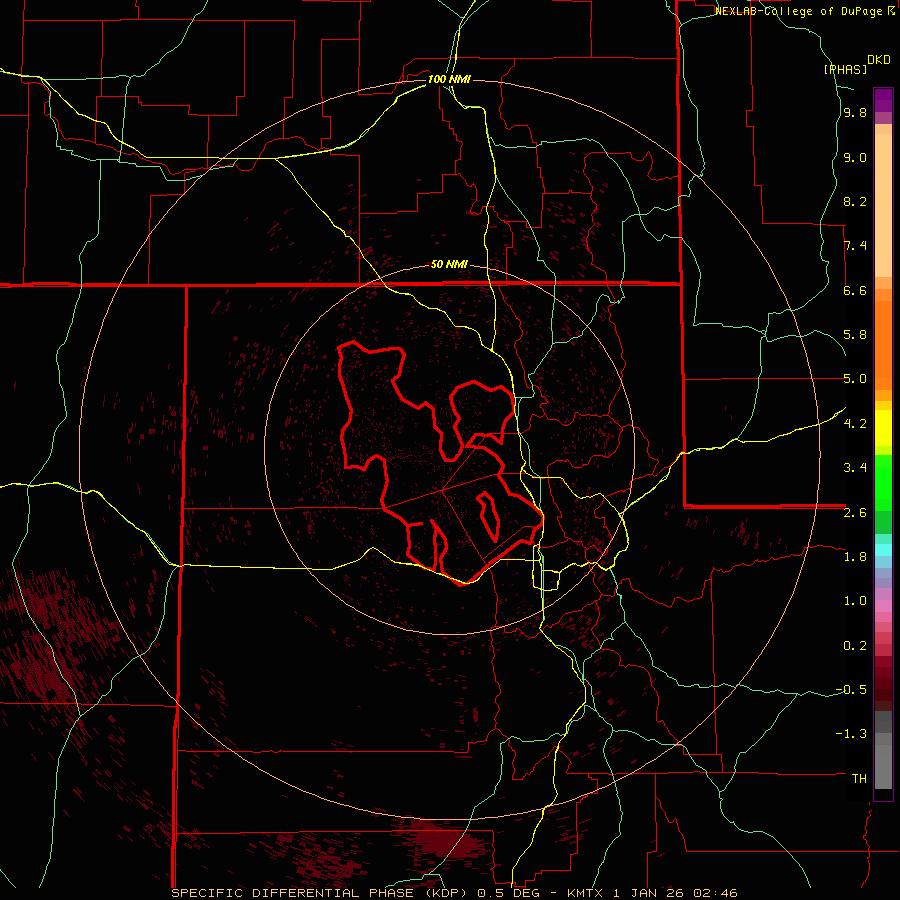Click the [PHAS] unit label
The image size is (900, 900).
pyautogui.click(x=845, y=69)
